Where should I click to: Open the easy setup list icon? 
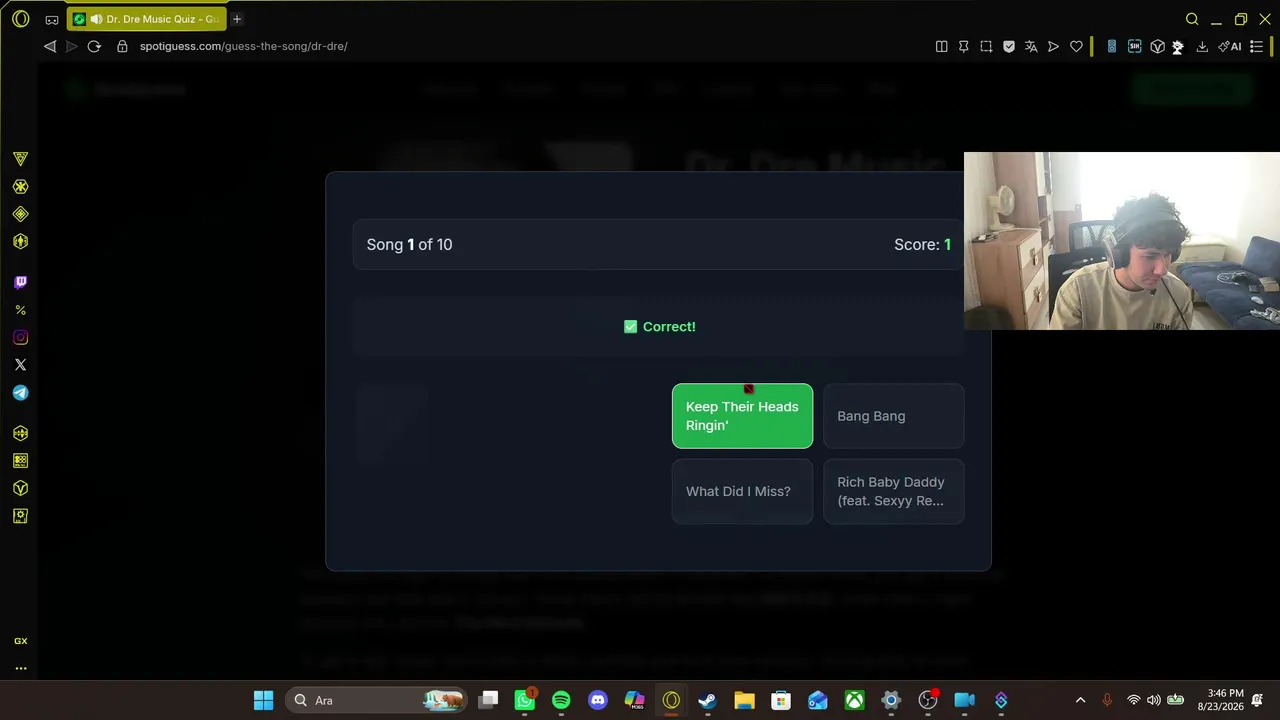pos(1257,46)
